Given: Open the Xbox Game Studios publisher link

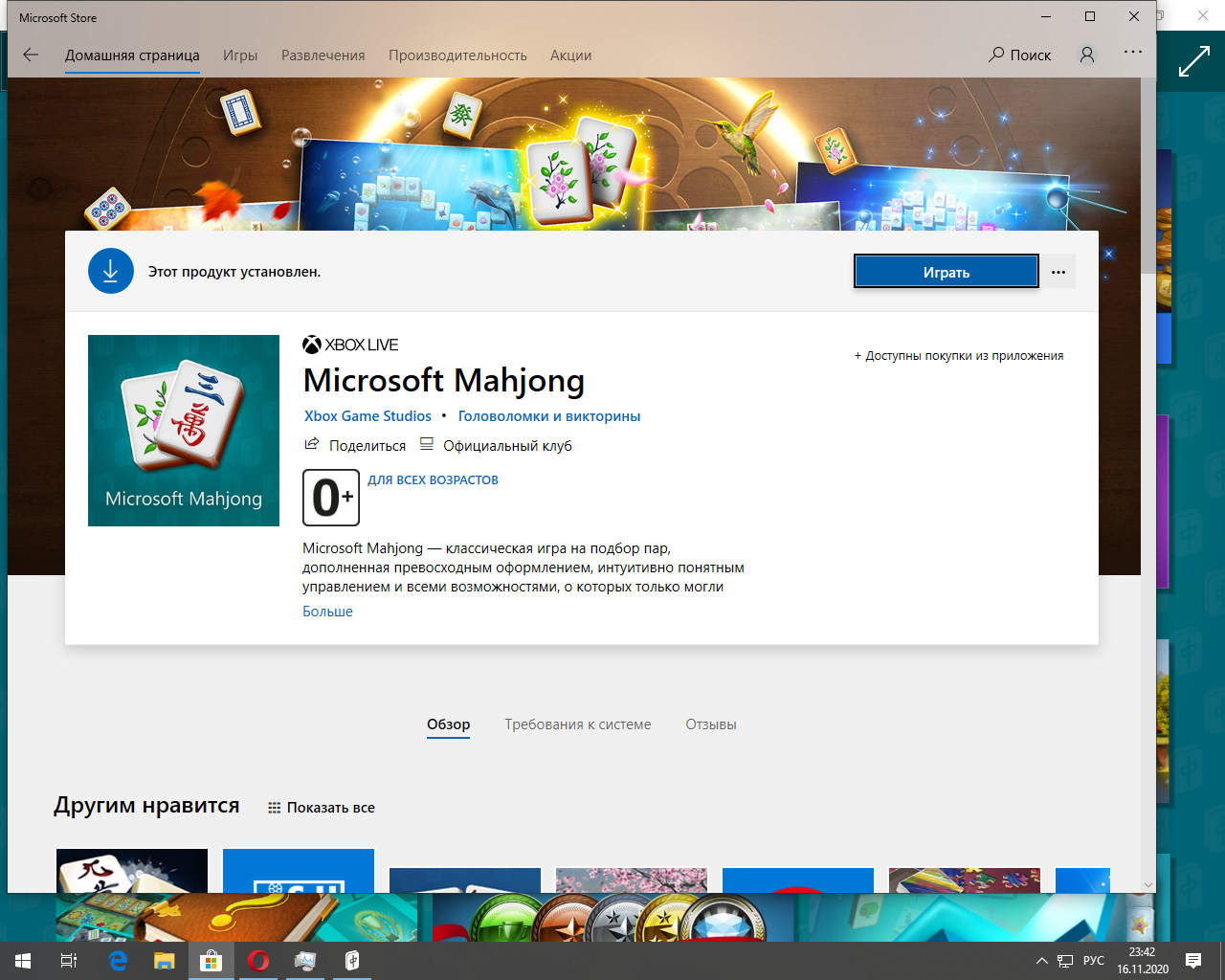Looking at the screenshot, I should point(367,416).
